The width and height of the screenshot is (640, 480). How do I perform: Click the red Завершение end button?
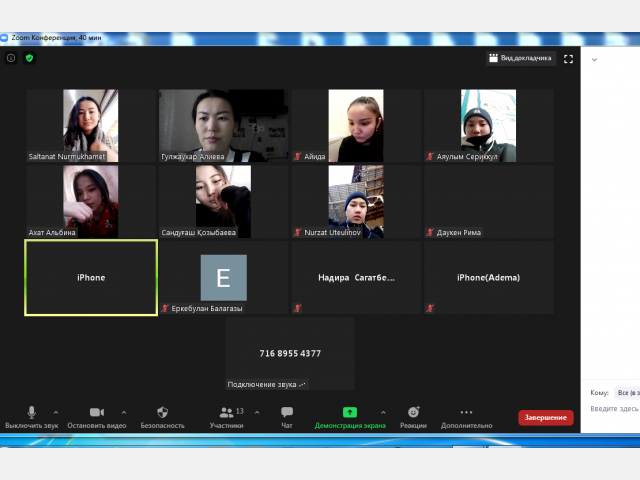[x=546, y=418]
